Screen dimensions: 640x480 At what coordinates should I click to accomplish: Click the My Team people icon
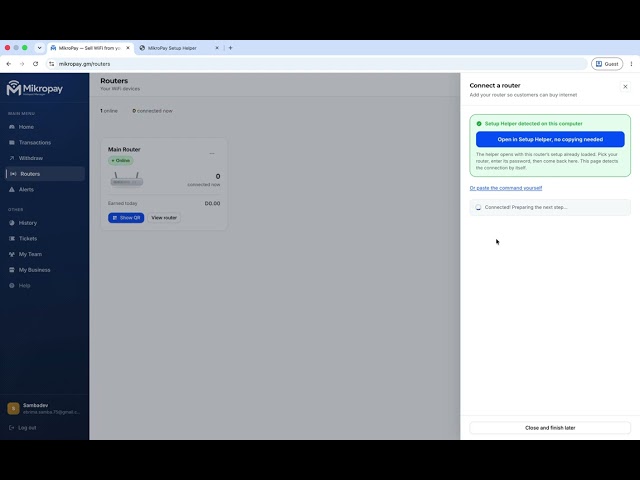click(x=12, y=254)
